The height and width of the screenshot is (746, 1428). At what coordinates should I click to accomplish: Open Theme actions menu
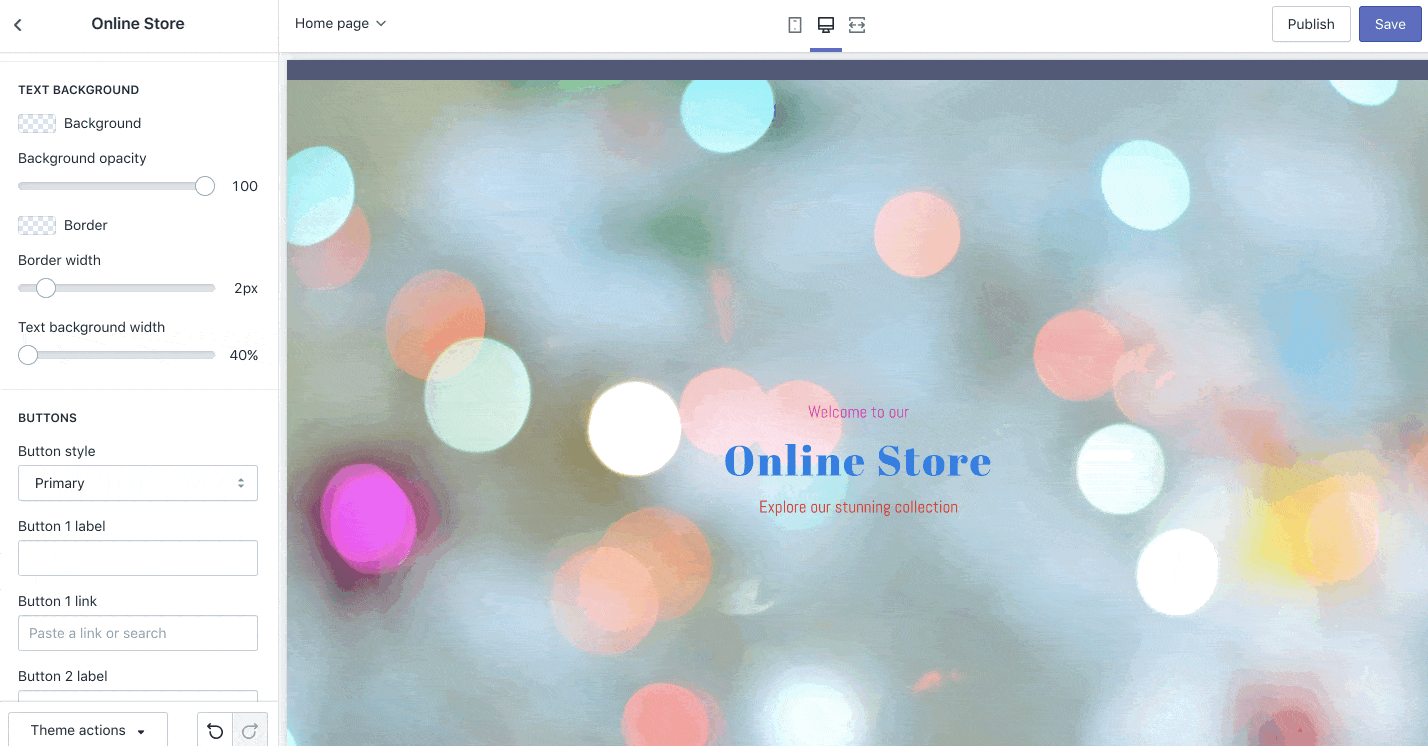88,730
